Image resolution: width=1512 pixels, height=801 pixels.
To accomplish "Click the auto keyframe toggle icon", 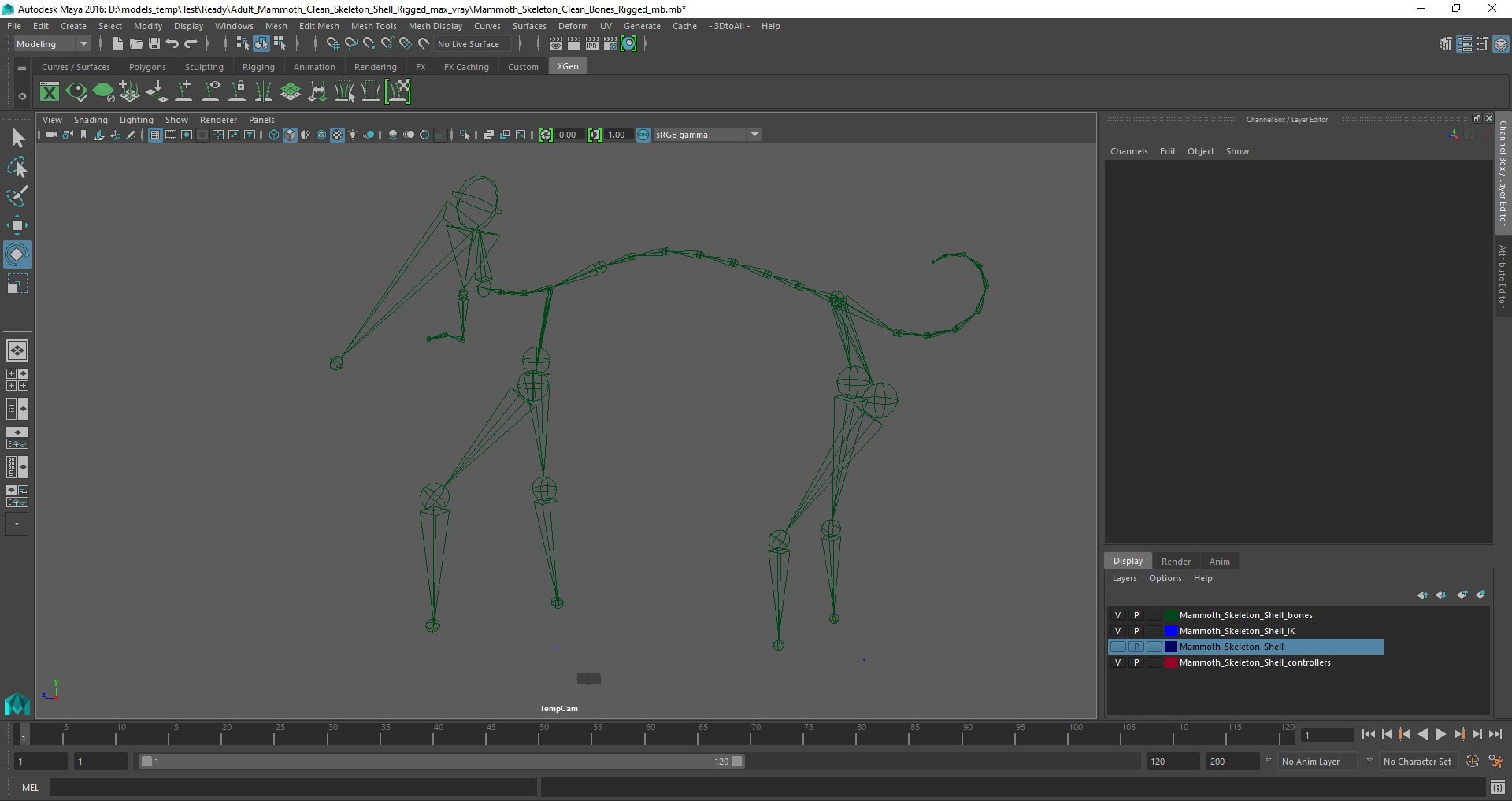I will [x=1472, y=762].
